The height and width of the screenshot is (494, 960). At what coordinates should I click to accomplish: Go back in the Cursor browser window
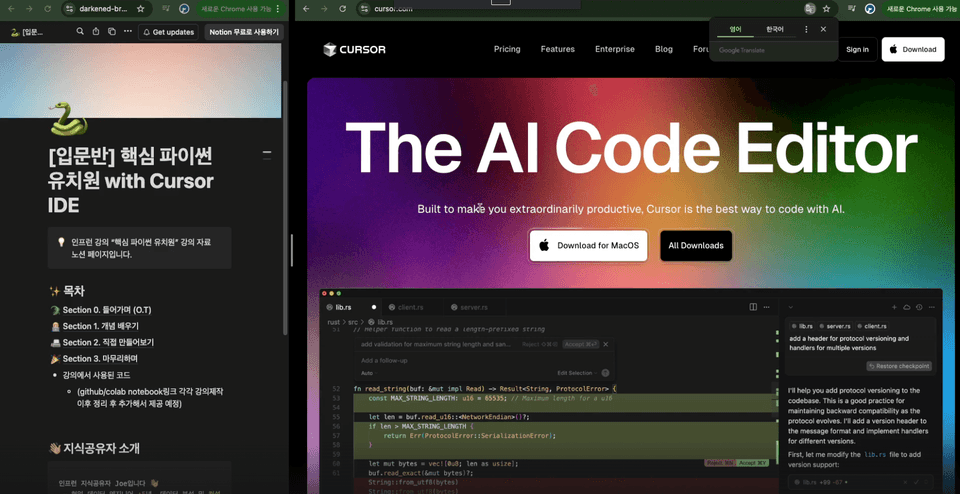pos(306,9)
